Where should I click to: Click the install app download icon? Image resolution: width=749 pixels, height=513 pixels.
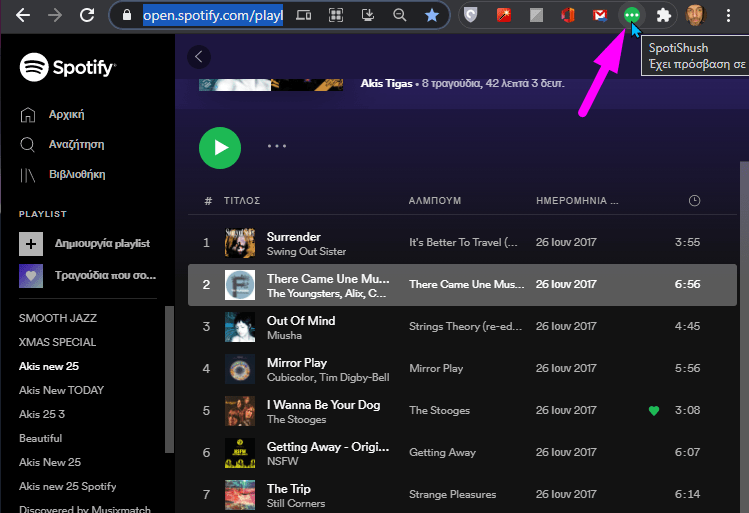point(368,15)
